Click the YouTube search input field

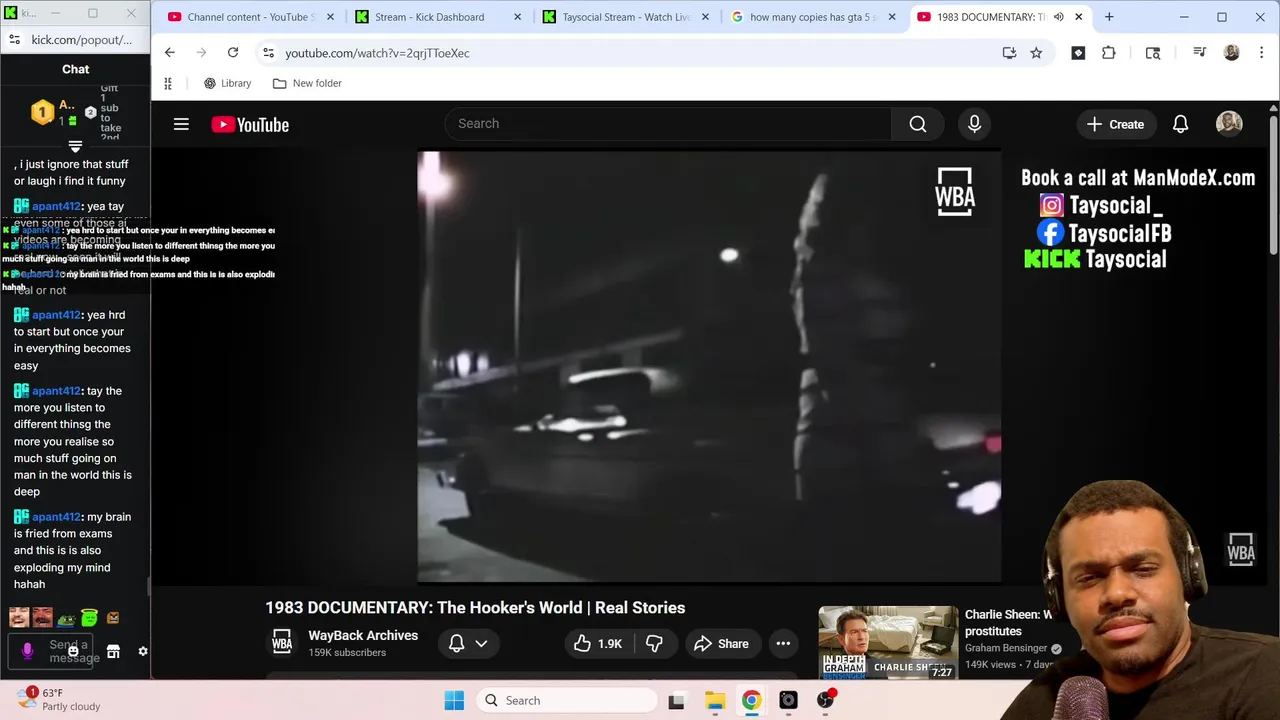(668, 124)
